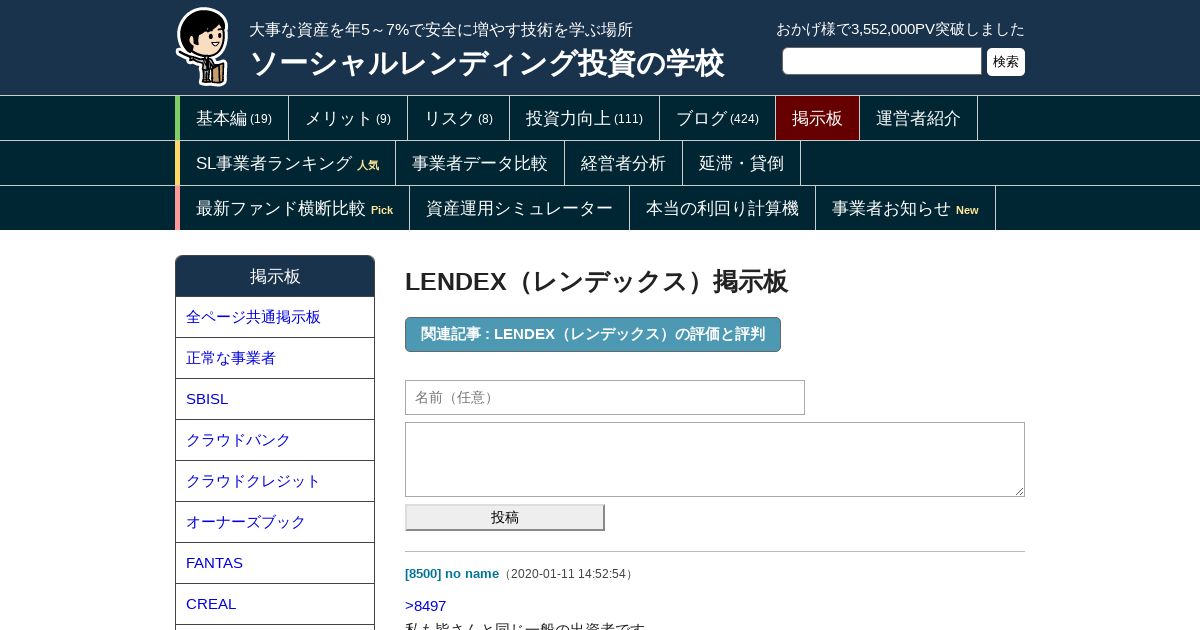The width and height of the screenshot is (1200, 630).
Task: Open the 投資力向上 (111) menu
Action: click(x=584, y=118)
